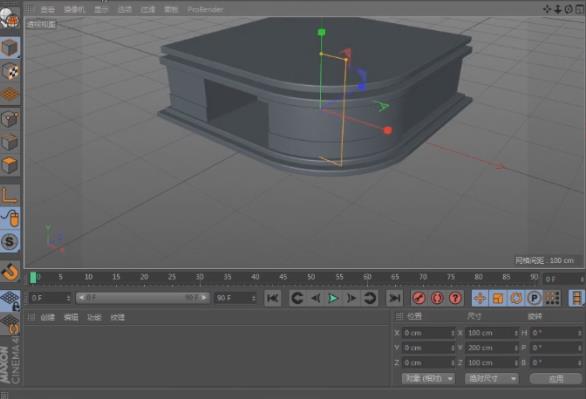Click the viewport zoom camera icon
The width and height of the screenshot is (586, 399).
pos(558,9)
